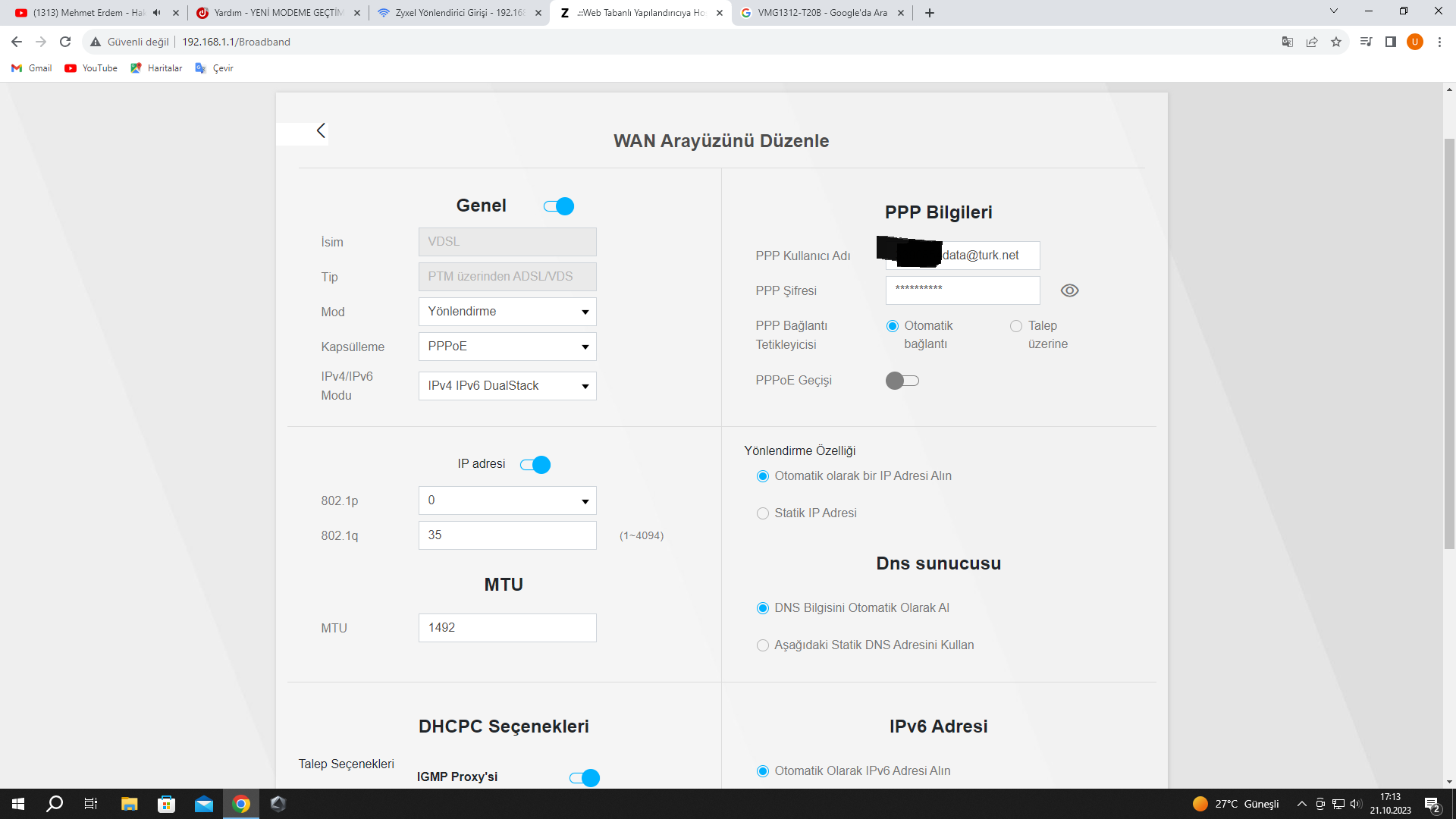Switch to Zyxel Yönlendirici Girişi tab

point(459,13)
